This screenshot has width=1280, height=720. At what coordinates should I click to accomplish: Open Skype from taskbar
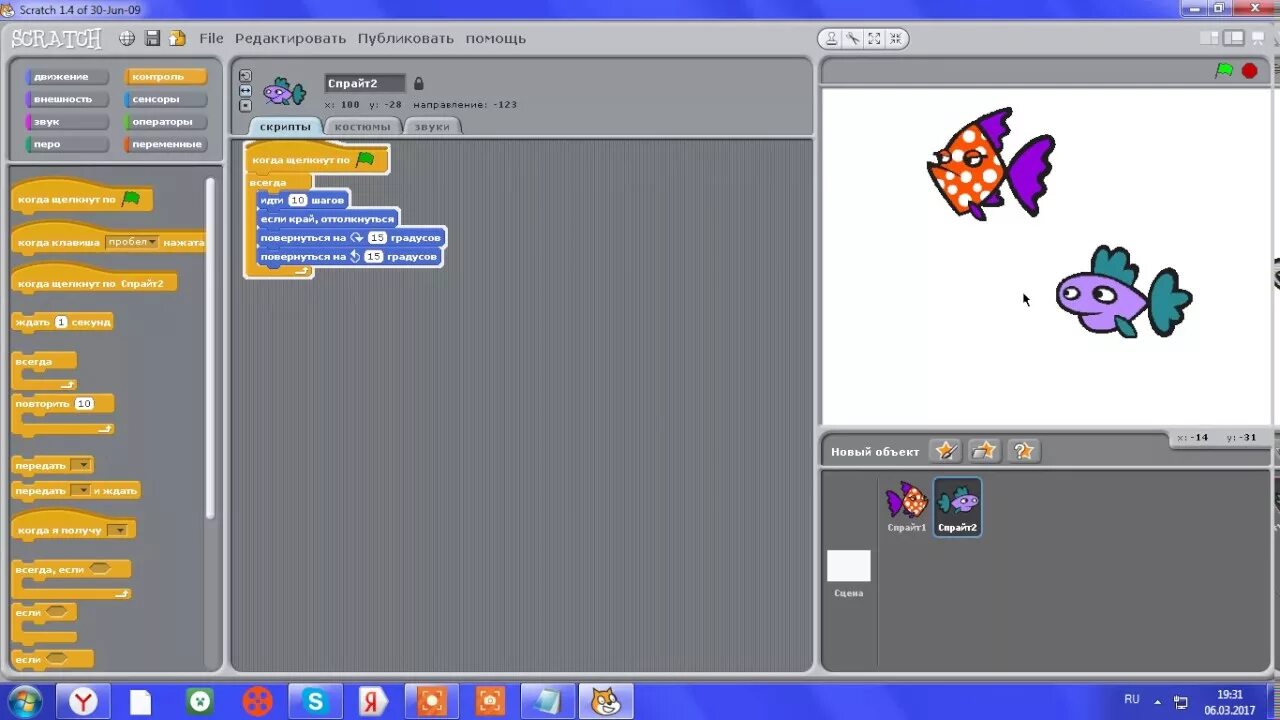pyautogui.click(x=316, y=701)
